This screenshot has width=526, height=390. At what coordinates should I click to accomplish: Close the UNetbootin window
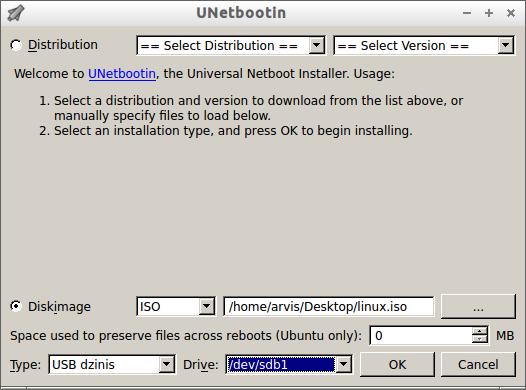pos(511,13)
